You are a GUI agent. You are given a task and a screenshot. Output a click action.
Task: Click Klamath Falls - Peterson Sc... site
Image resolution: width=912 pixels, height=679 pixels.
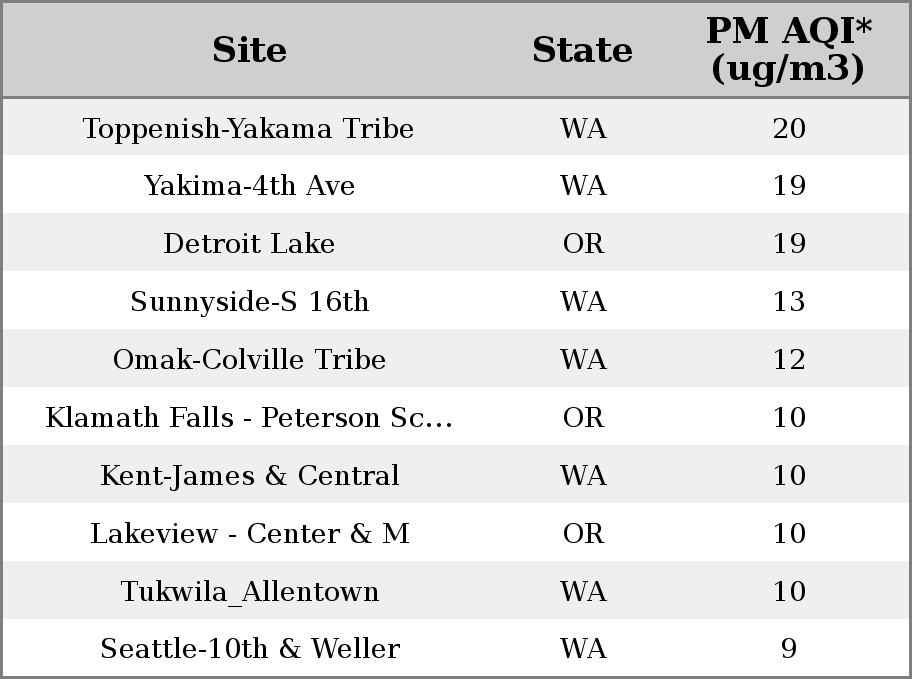click(249, 418)
